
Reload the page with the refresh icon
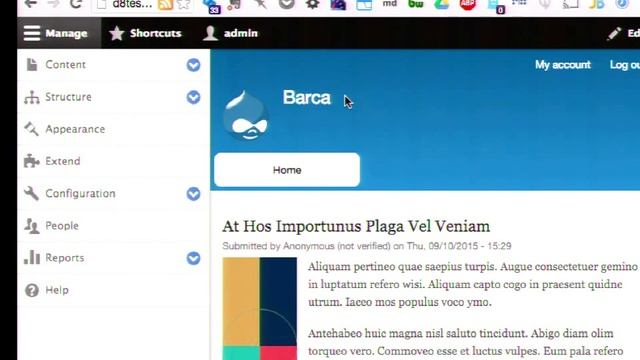point(76,4)
